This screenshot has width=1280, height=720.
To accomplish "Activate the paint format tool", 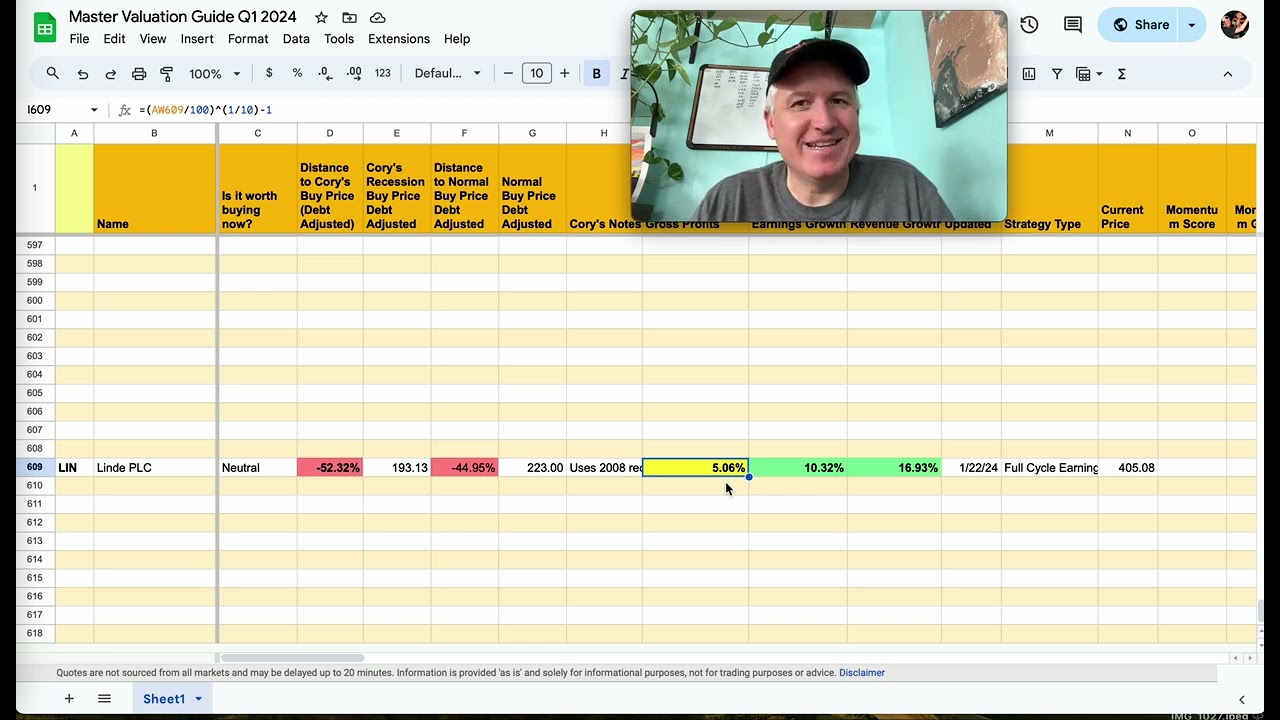I will pos(167,73).
